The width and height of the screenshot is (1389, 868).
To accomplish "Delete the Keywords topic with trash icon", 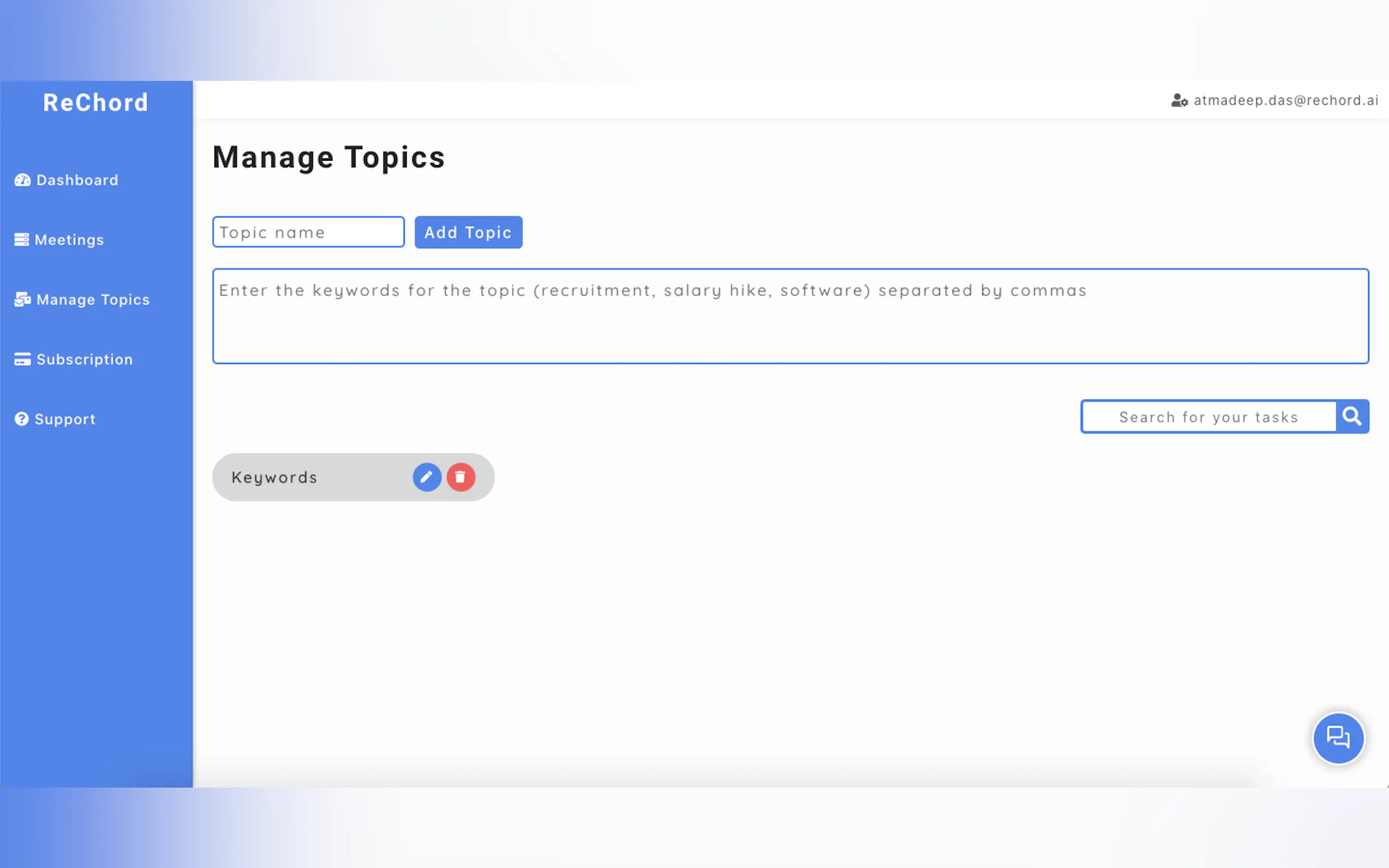I will click(x=460, y=477).
